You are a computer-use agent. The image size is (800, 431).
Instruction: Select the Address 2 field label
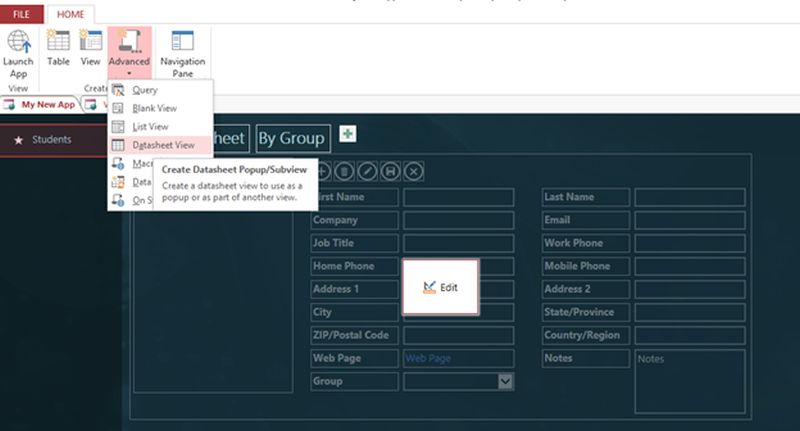586,289
